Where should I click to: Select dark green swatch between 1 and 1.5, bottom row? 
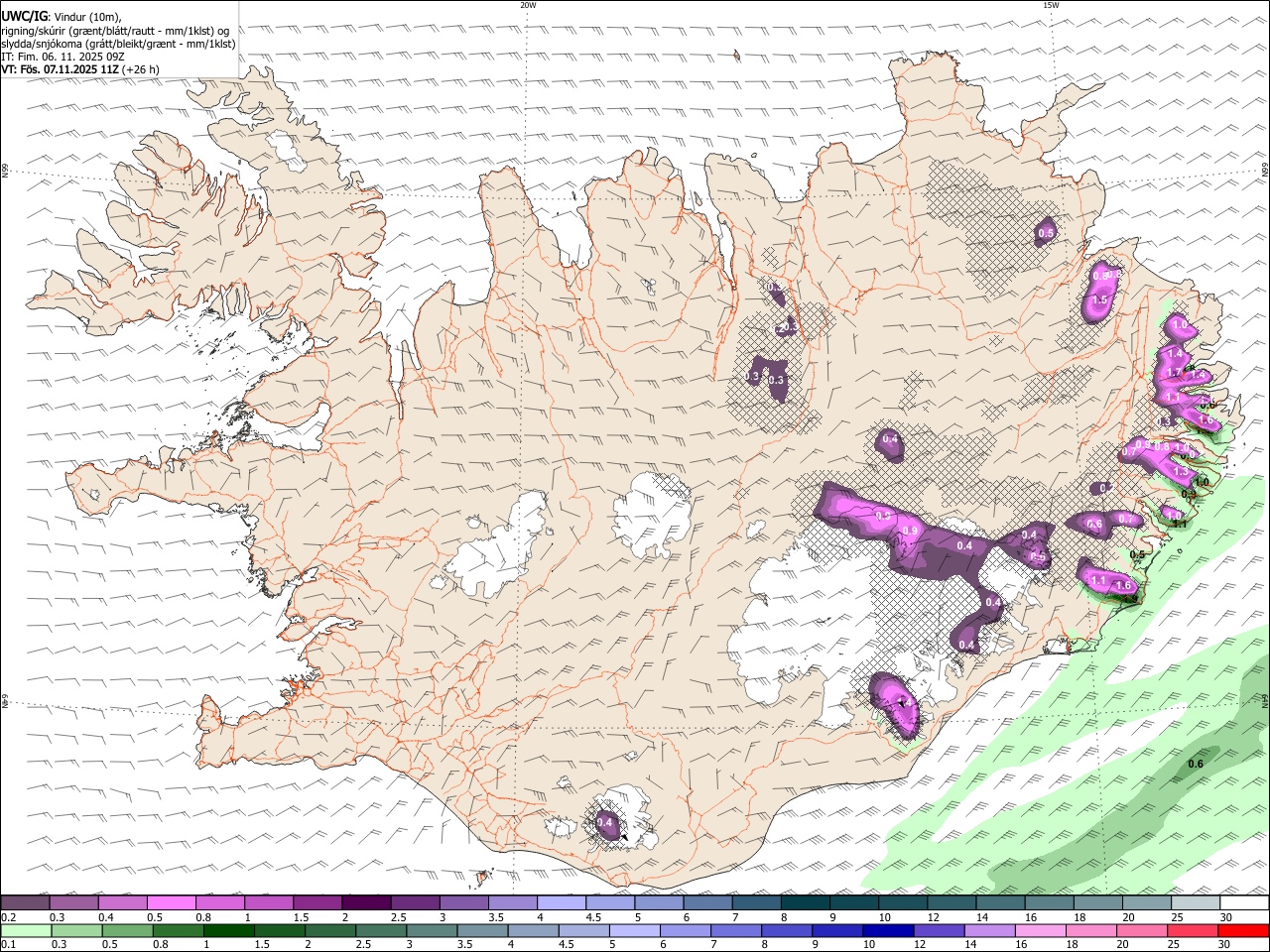pyautogui.click(x=228, y=931)
